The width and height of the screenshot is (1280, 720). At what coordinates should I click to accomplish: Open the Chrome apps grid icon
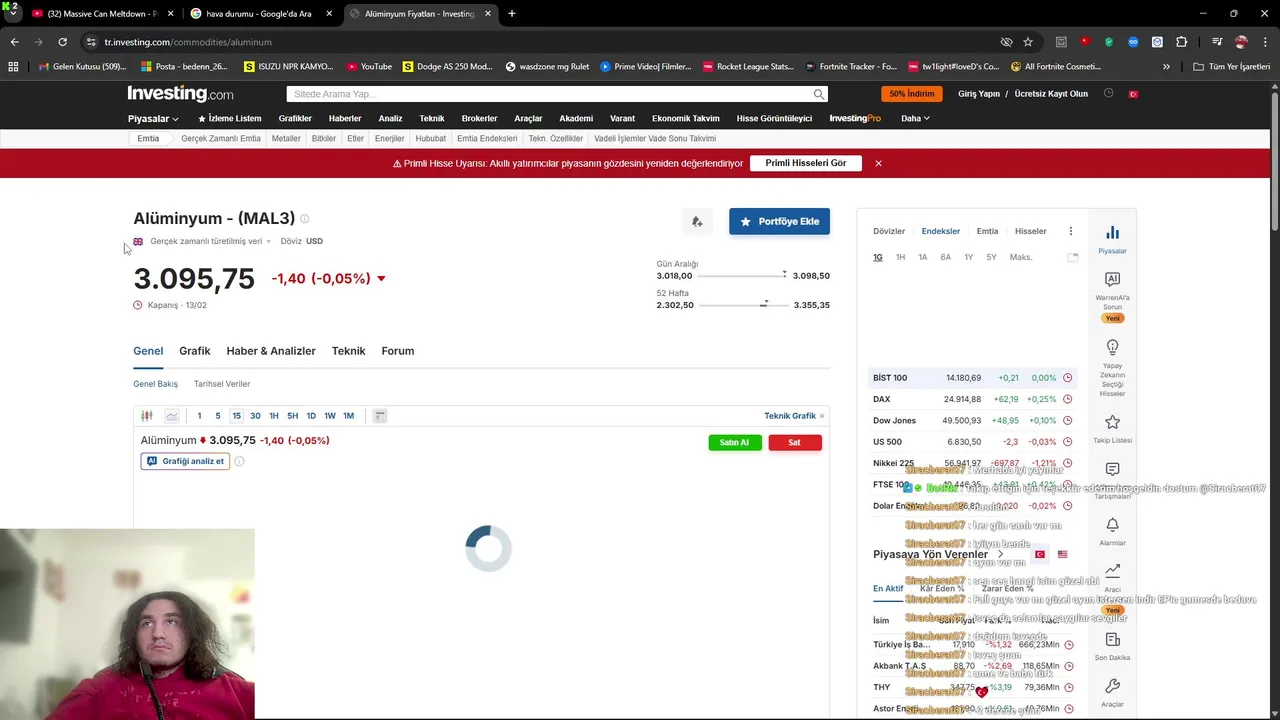[13, 67]
